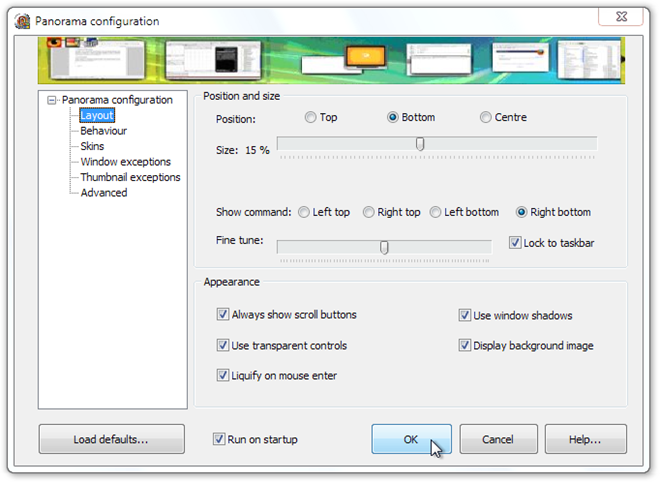The image size is (660, 482).
Task: Click the Cancel button
Action: tap(498, 439)
